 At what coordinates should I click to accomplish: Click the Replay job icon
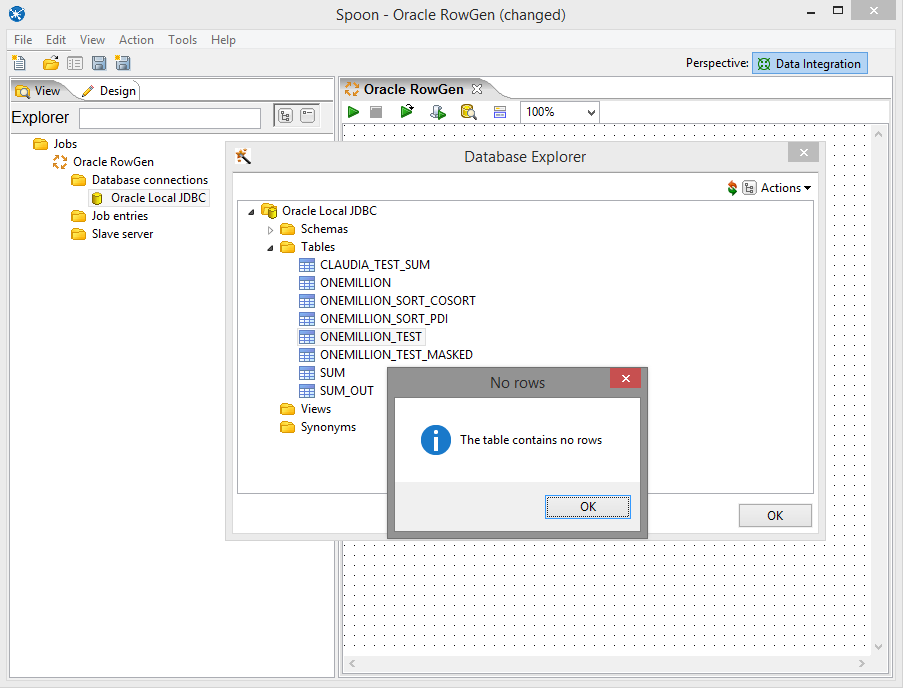tap(407, 111)
